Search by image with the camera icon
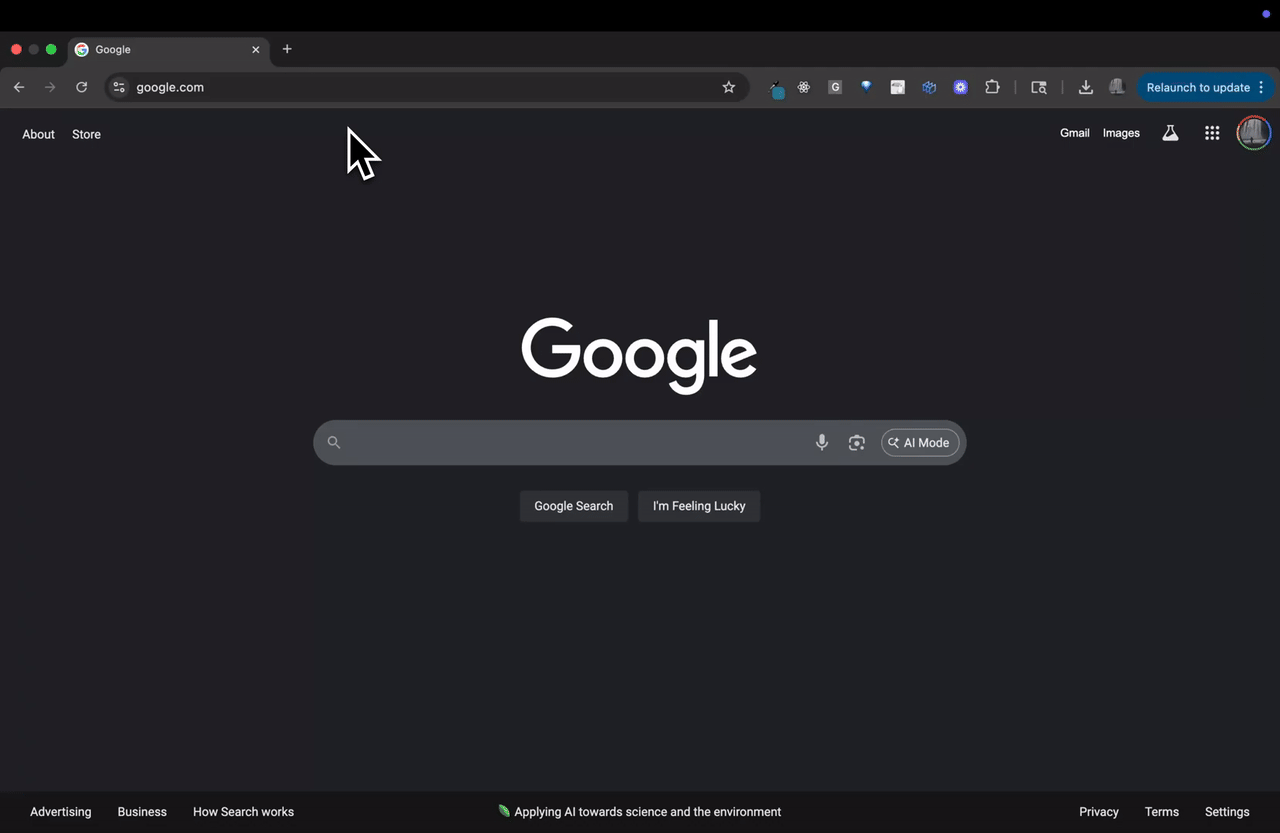The image size is (1280, 833). click(x=857, y=442)
